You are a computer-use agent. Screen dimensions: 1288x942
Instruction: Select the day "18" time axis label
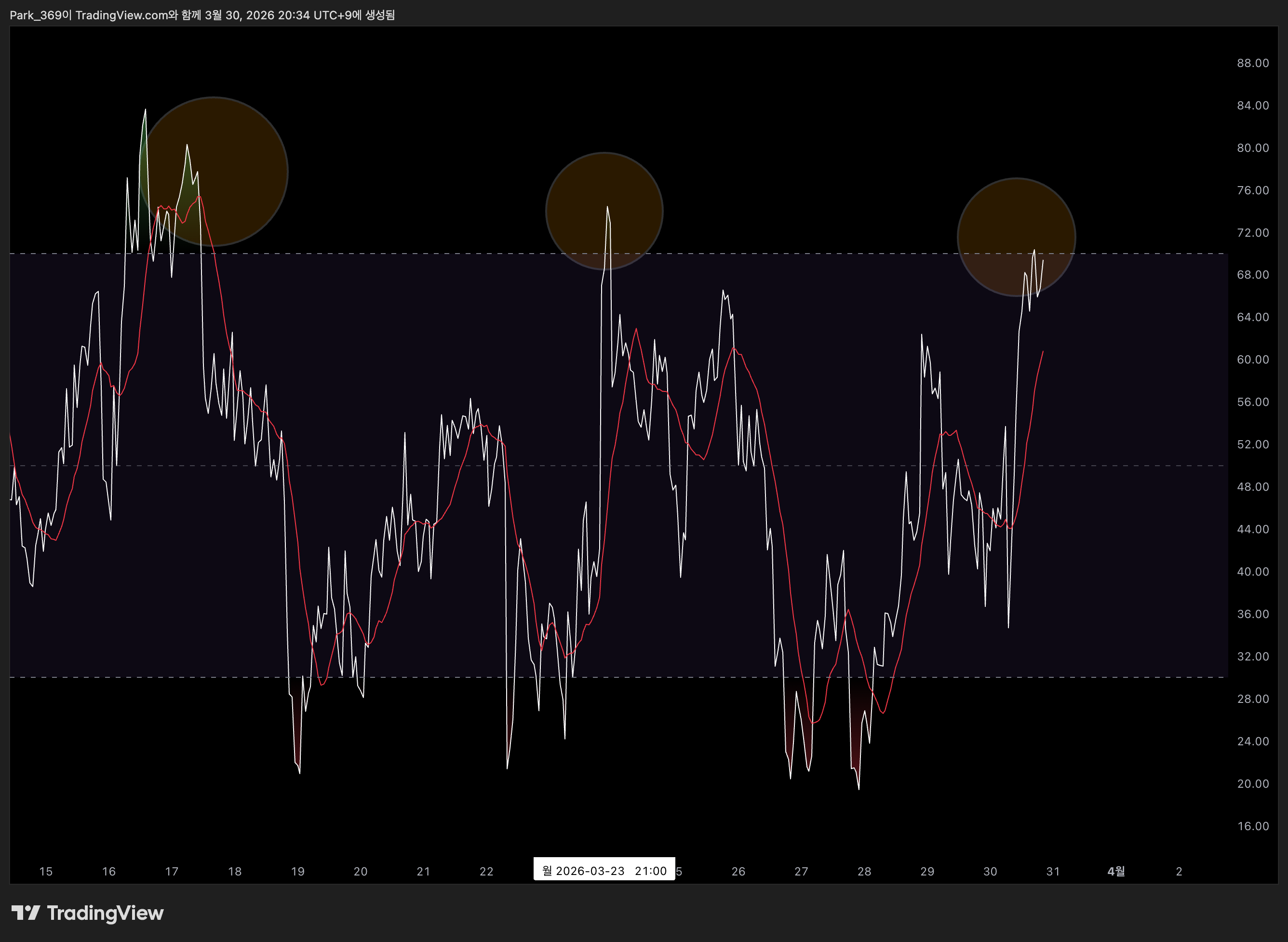pyautogui.click(x=235, y=871)
